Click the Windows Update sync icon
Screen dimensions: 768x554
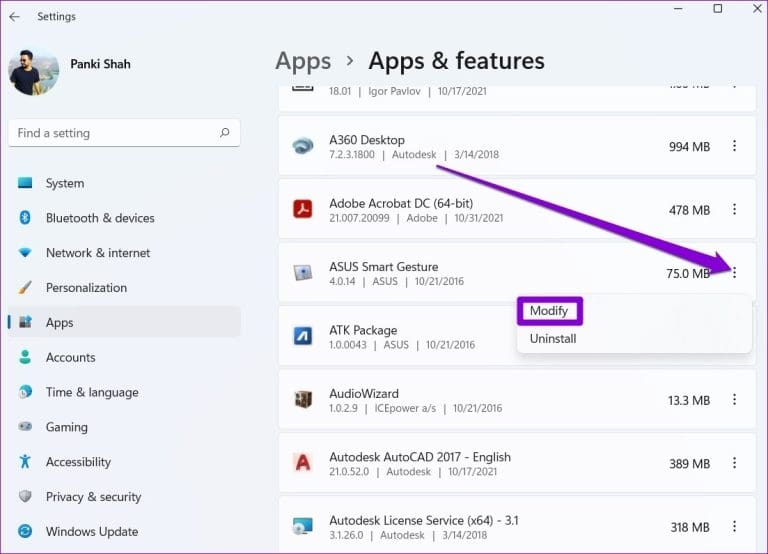pyautogui.click(x=25, y=531)
